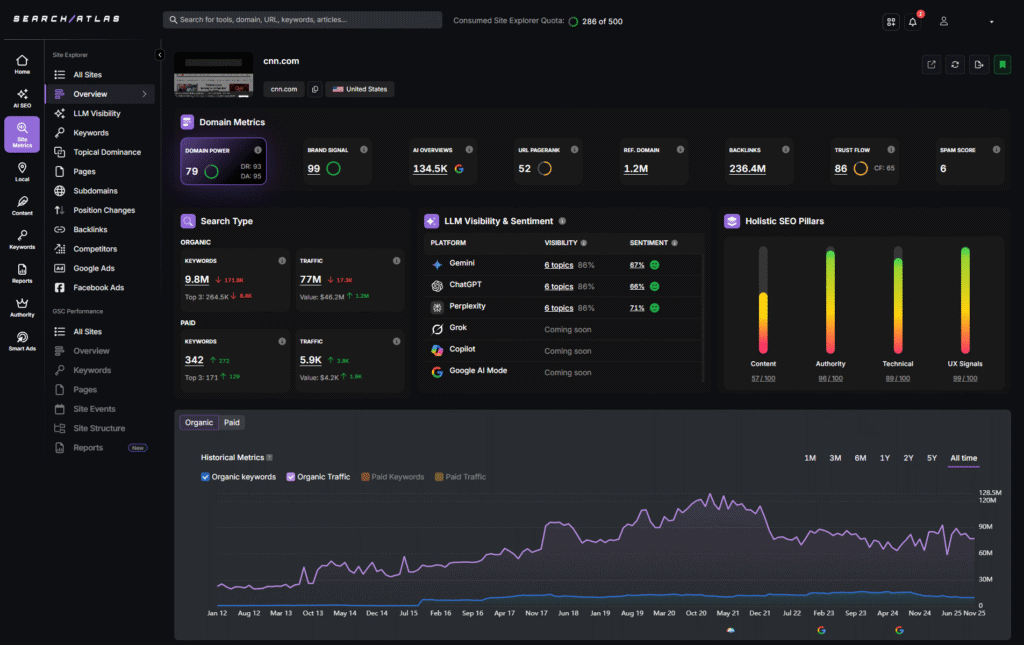Uncheck the Organic keywords checkbox

(206, 476)
